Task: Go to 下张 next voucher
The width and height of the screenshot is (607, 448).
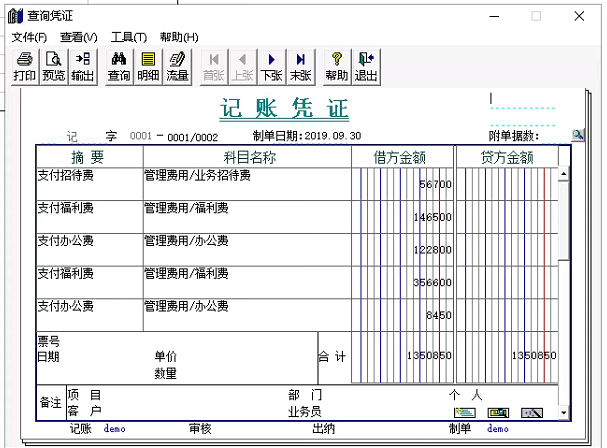Action: pyautogui.click(x=272, y=67)
